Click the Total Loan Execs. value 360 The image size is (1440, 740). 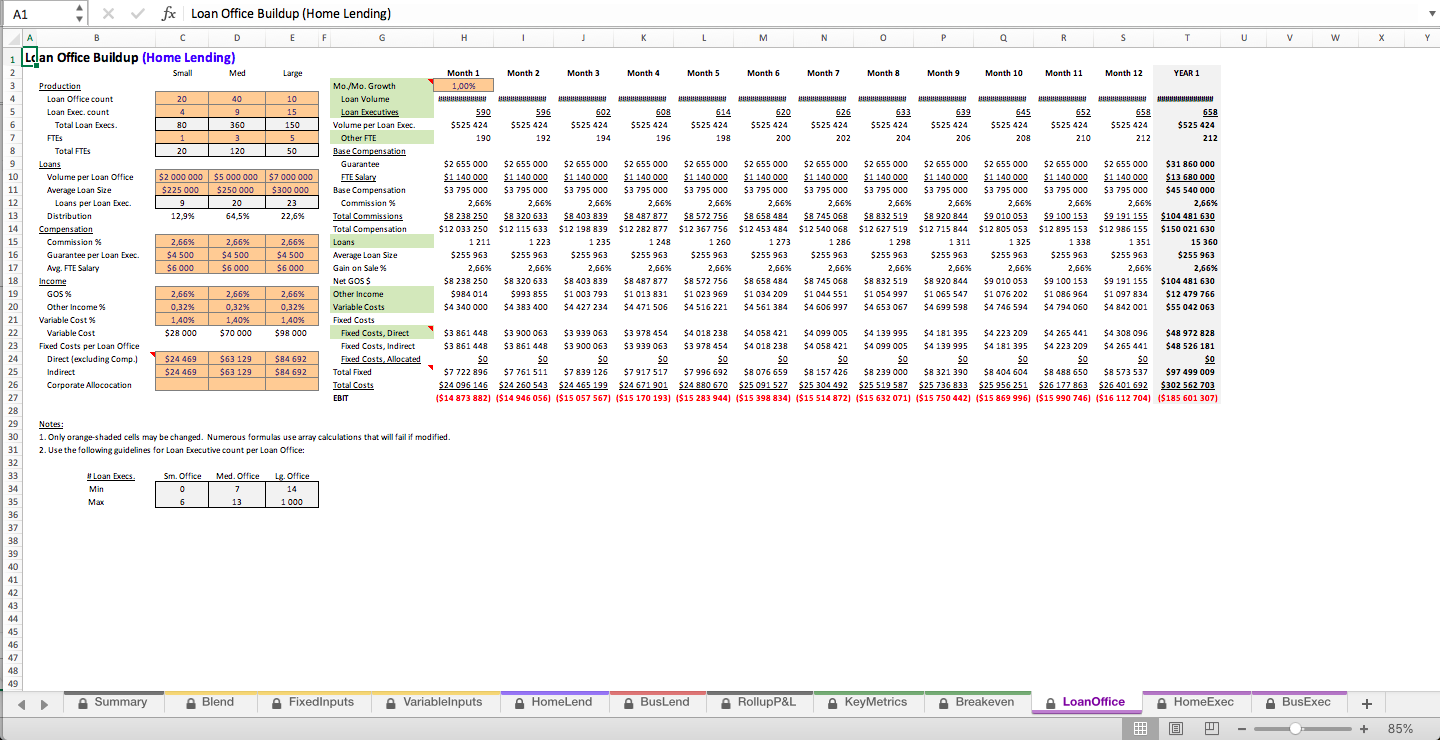coord(237,125)
